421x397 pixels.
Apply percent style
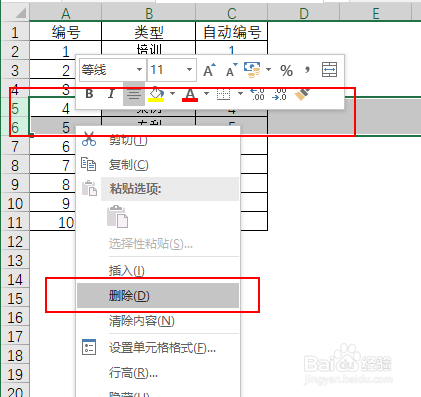286,70
